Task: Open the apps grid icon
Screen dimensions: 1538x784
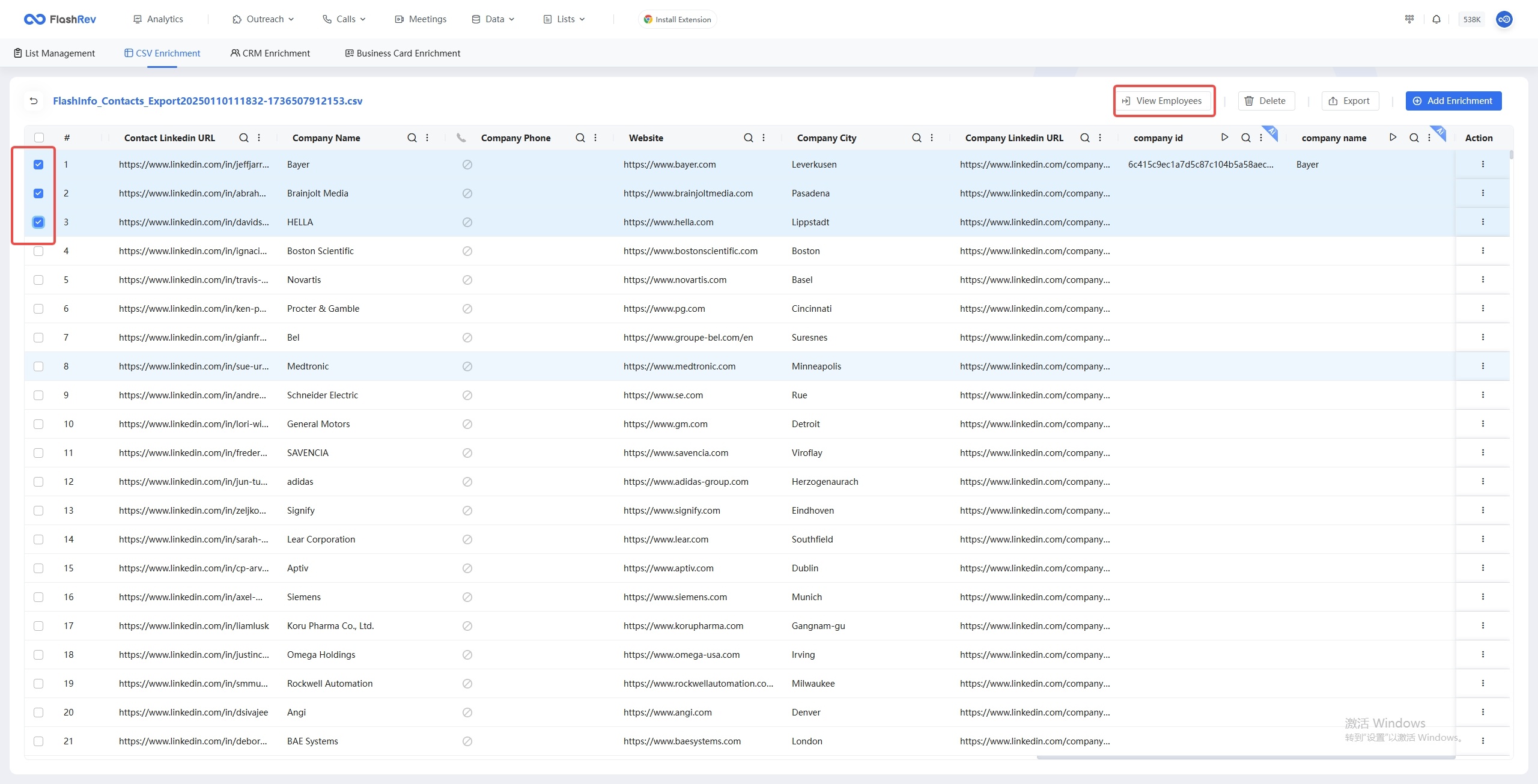Action: click(1409, 19)
